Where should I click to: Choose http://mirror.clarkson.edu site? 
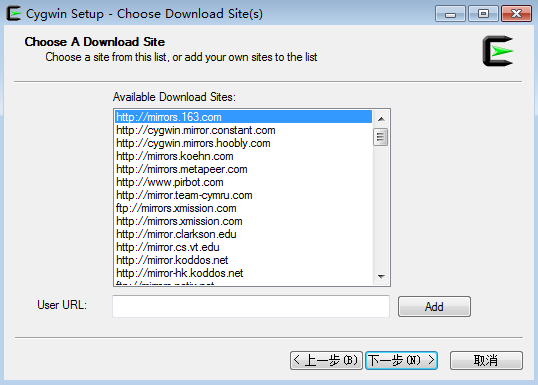244,234
